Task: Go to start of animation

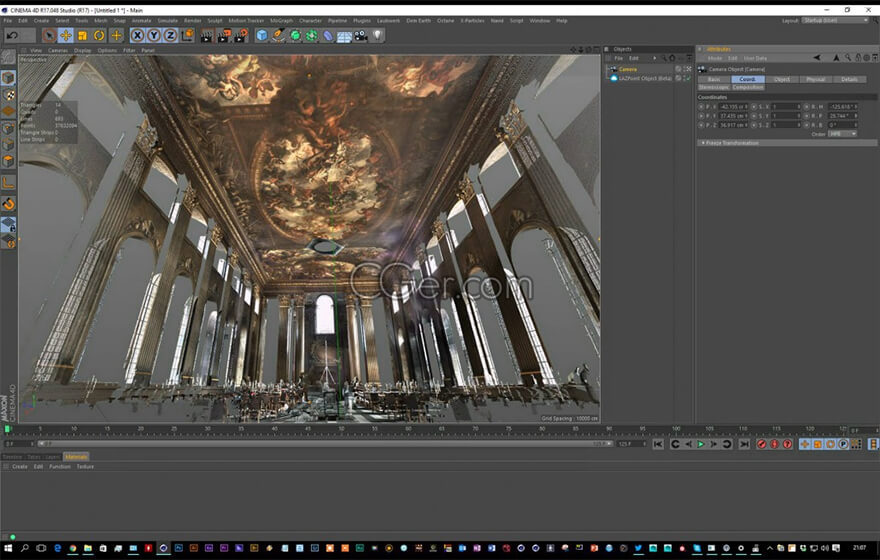Action: [x=658, y=444]
